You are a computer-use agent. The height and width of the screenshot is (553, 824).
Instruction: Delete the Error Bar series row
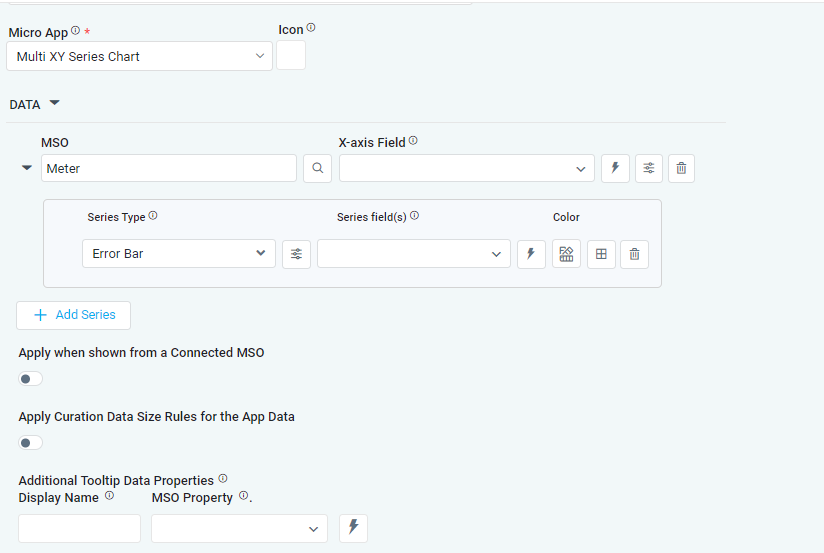click(634, 254)
